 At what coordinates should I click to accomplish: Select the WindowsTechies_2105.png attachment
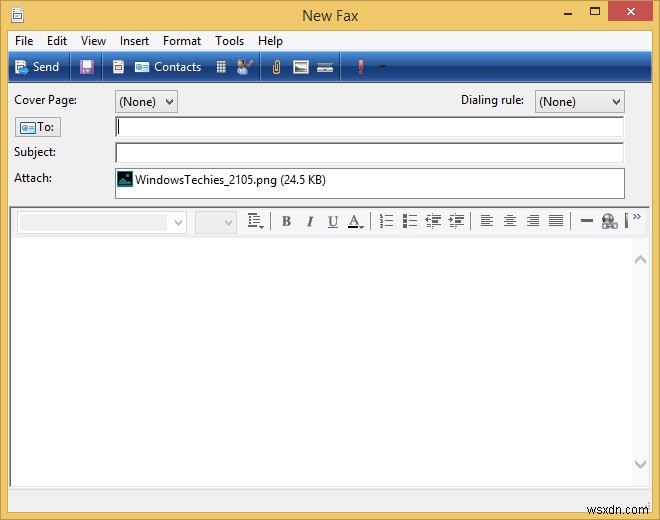[221, 180]
